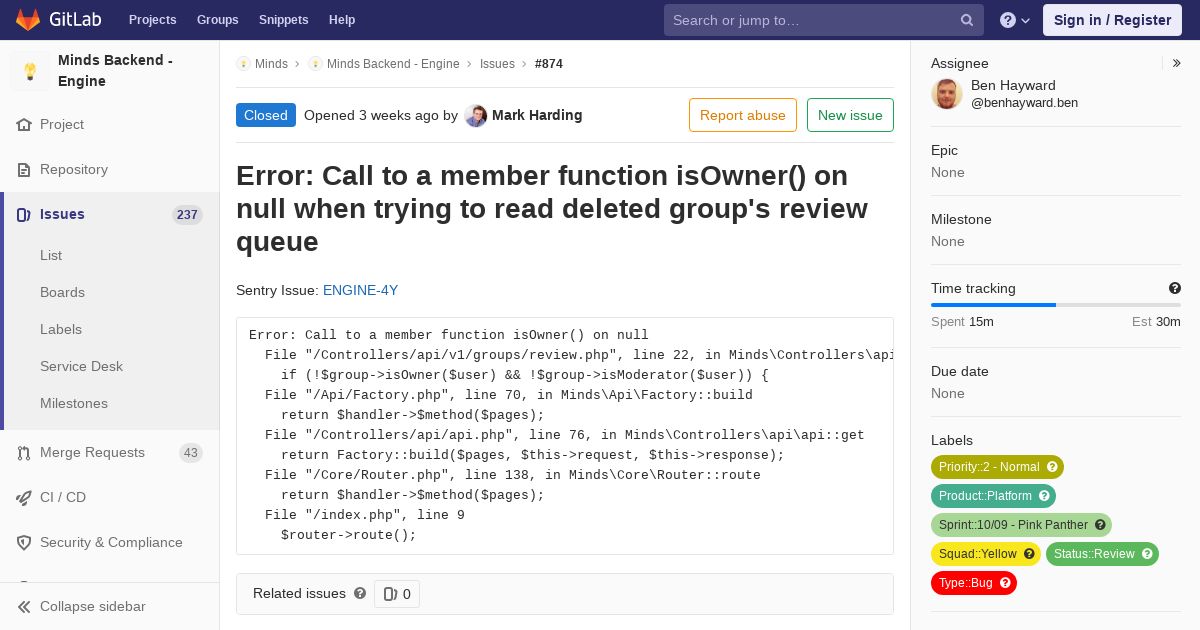This screenshot has height=630, width=1200.
Task: Open Help in the top navigation
Action: point(342,20)
